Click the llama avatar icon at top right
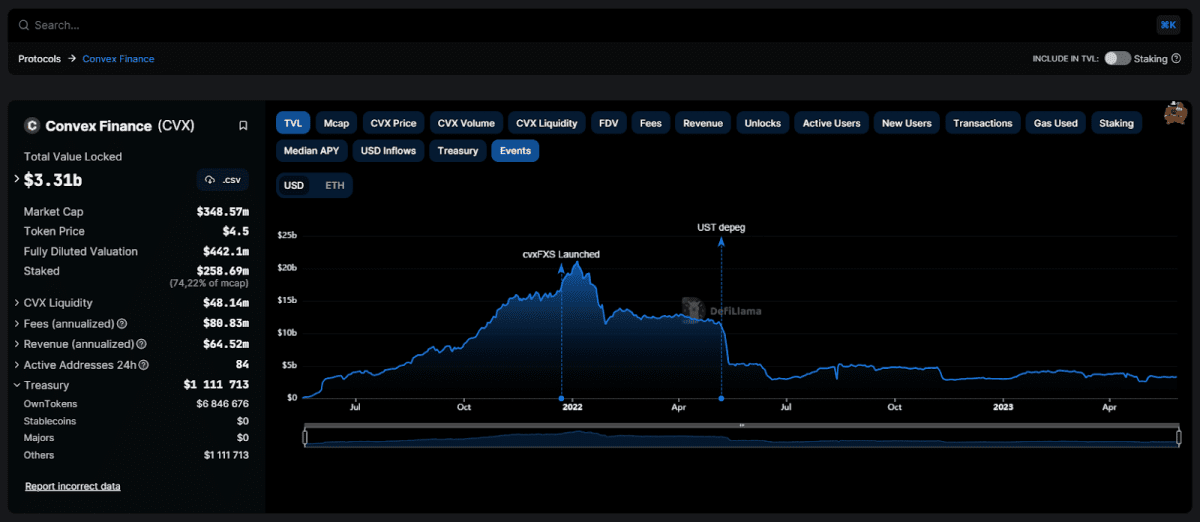 coord(1175,113)
